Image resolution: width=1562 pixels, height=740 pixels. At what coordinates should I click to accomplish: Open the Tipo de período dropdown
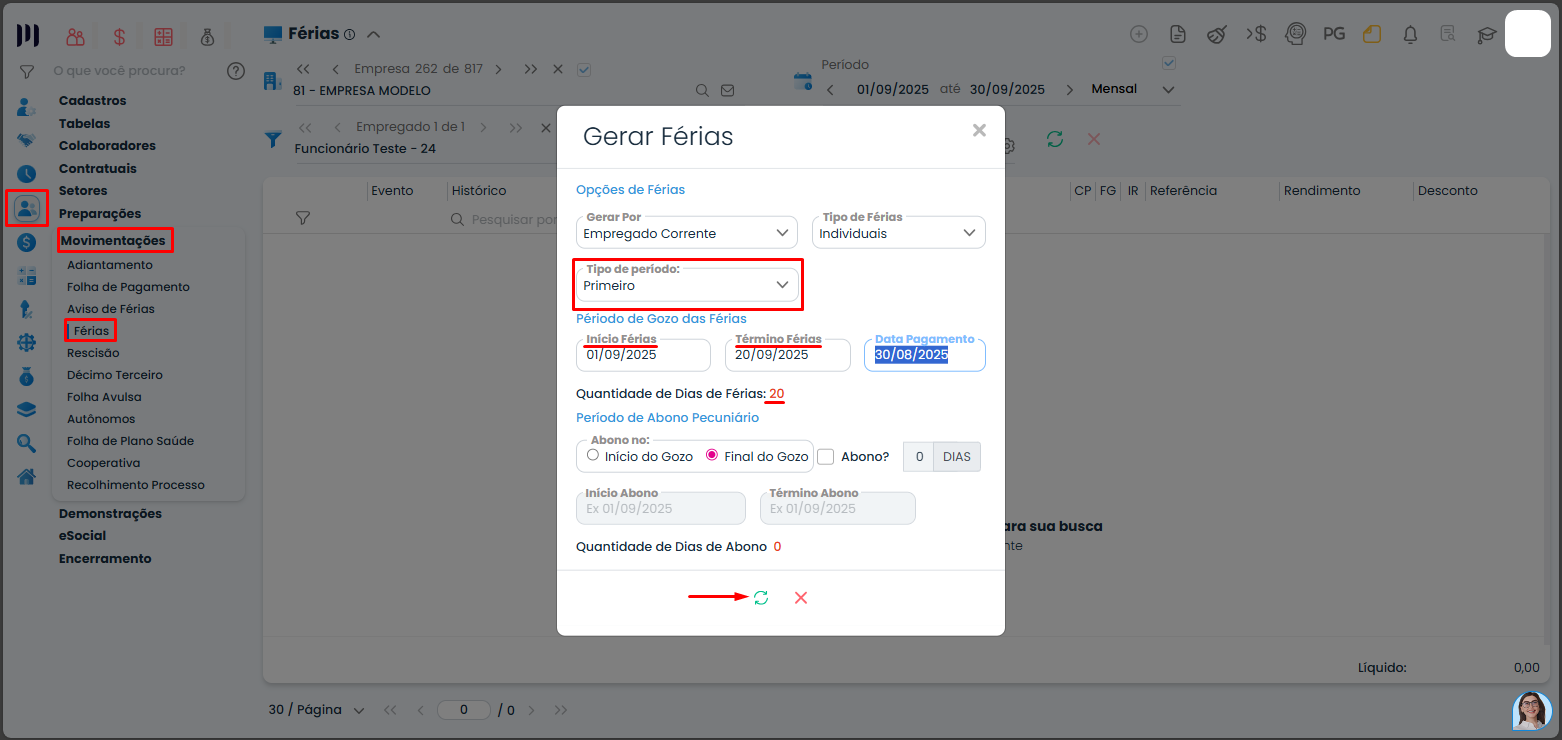[x=687, y=285]
